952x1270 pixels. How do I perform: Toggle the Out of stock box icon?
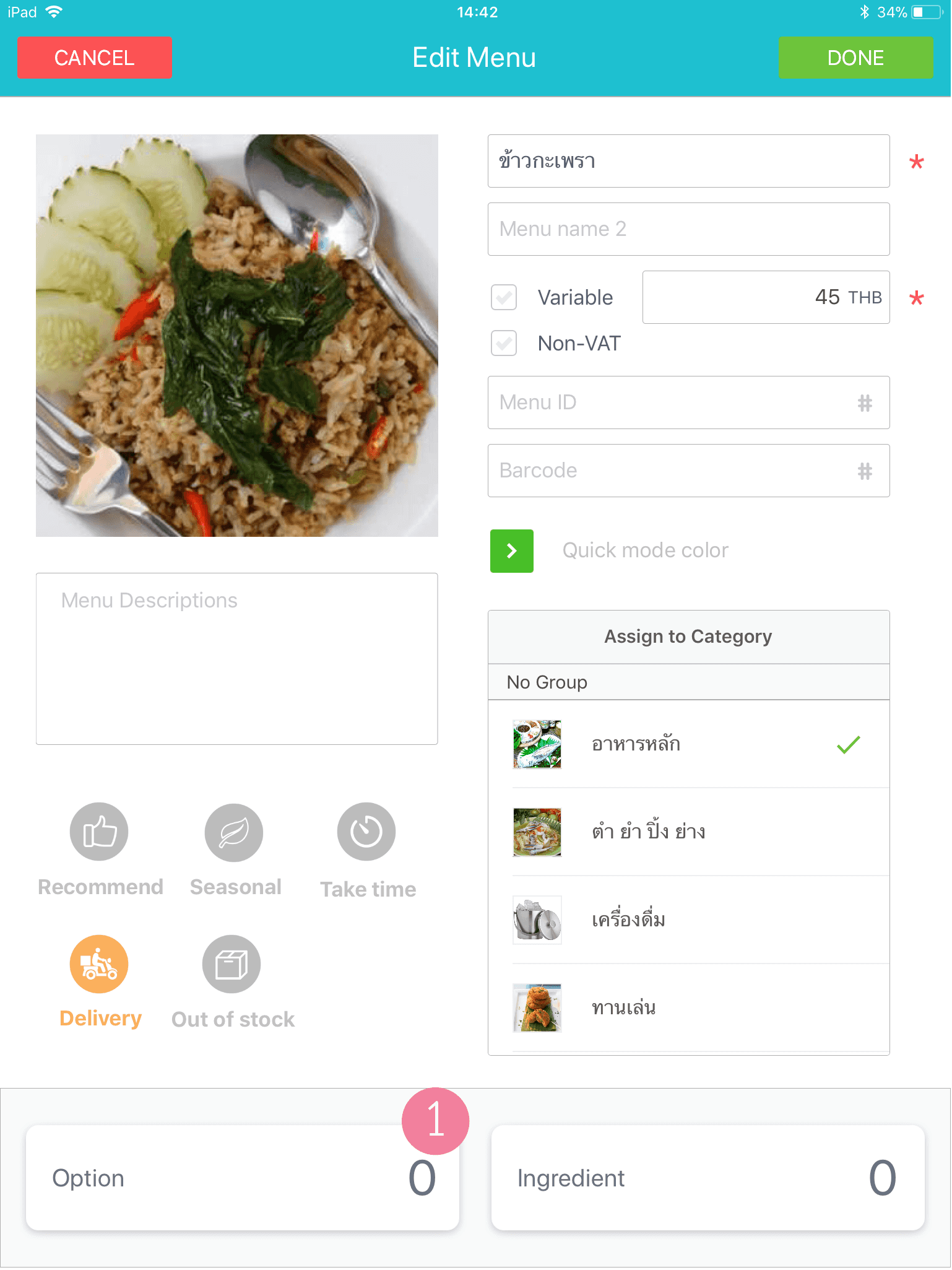(x=232, y=964)
